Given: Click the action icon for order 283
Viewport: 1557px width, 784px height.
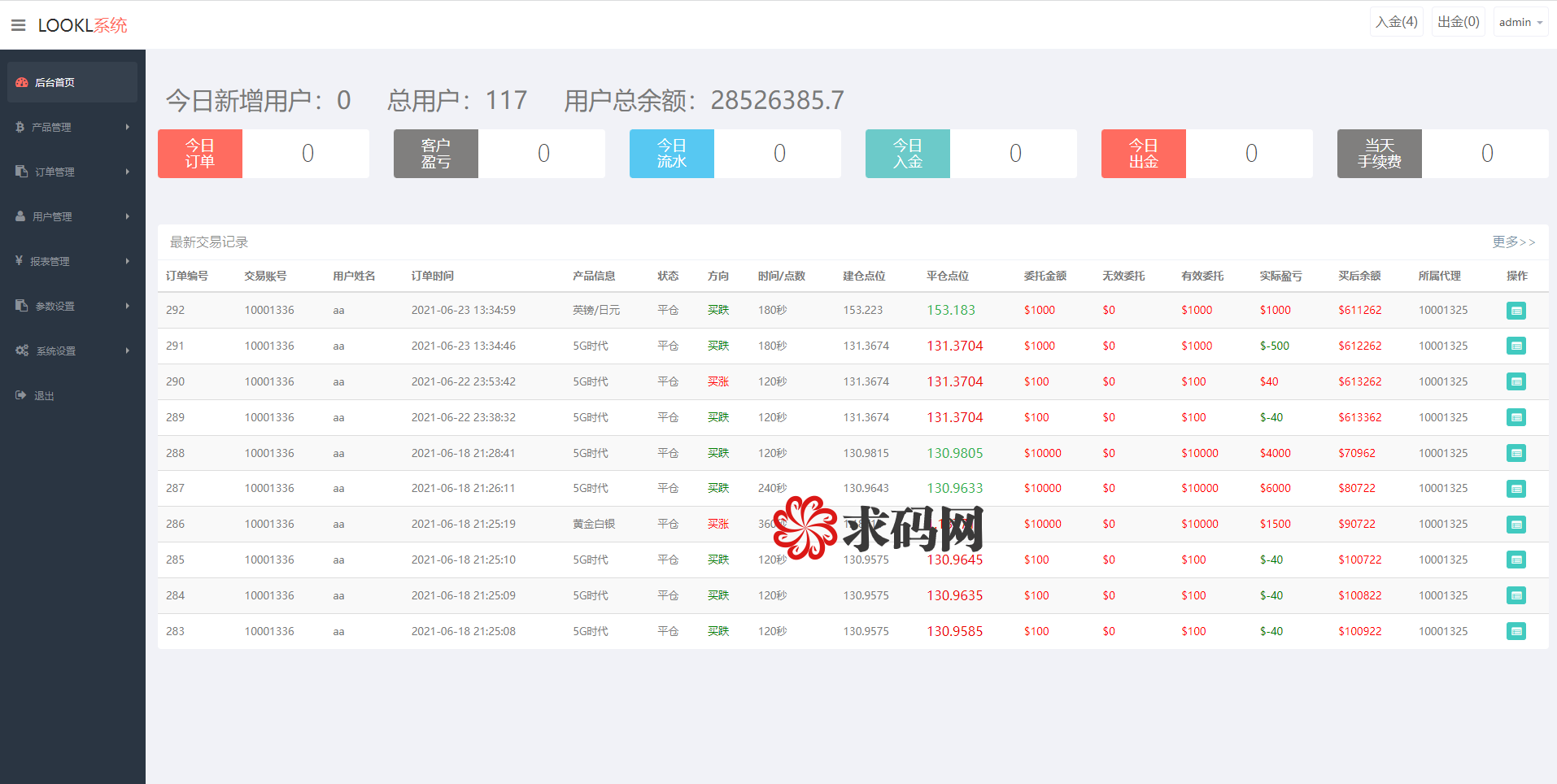Looking at the screenshot, I should 1516,631.
